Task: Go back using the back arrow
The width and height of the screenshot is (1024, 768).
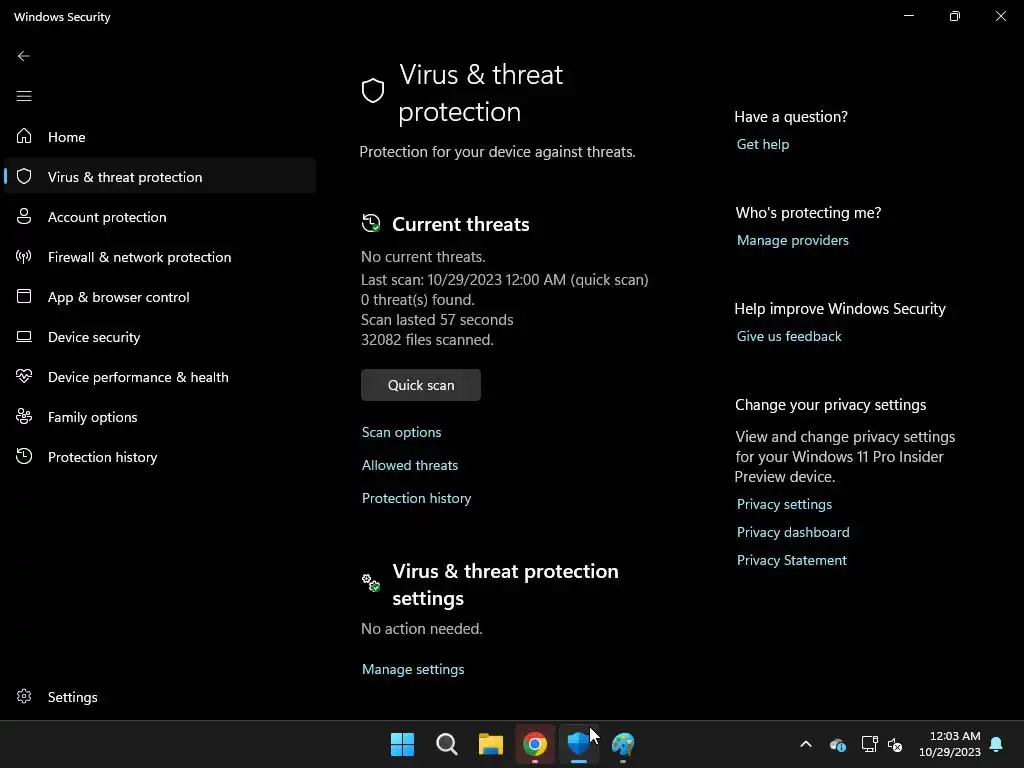Action: click(24, 56)
